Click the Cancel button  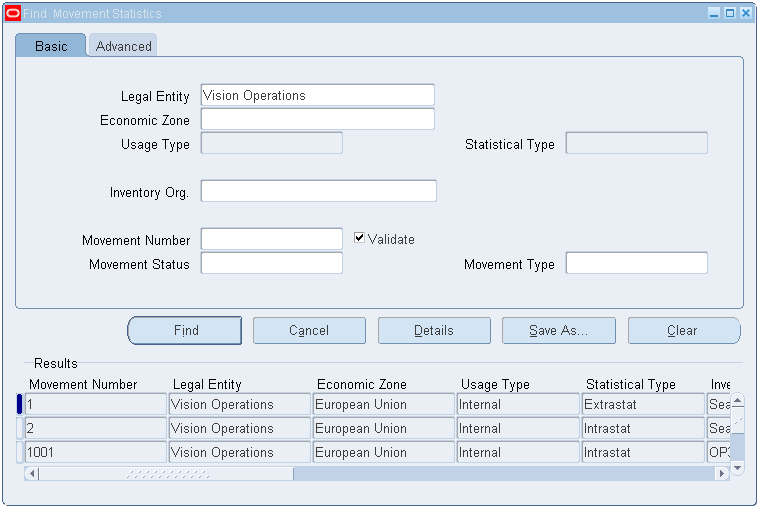click(x=309, y=331)
